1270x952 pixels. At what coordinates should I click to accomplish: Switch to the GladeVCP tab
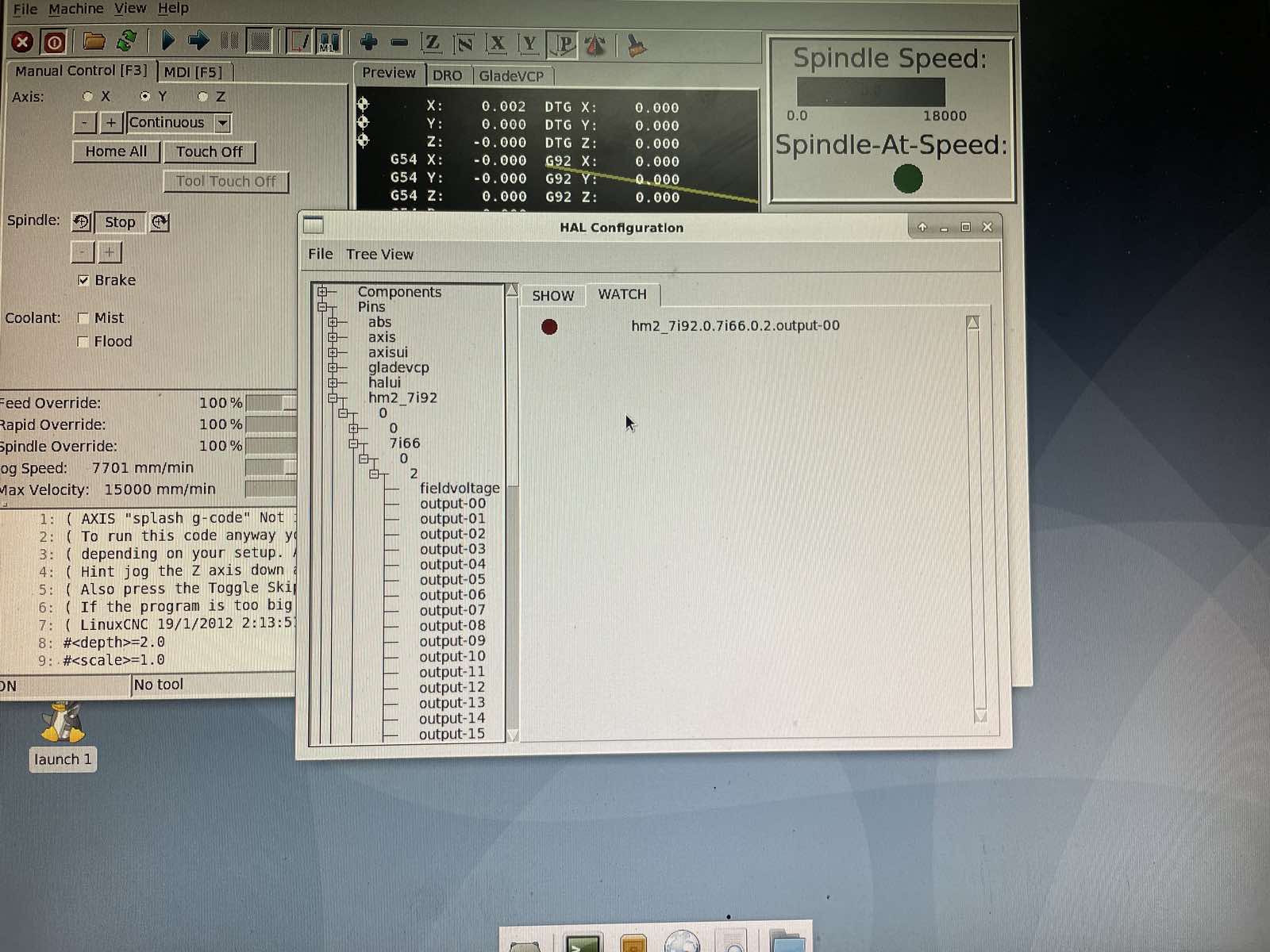point(511,76)
